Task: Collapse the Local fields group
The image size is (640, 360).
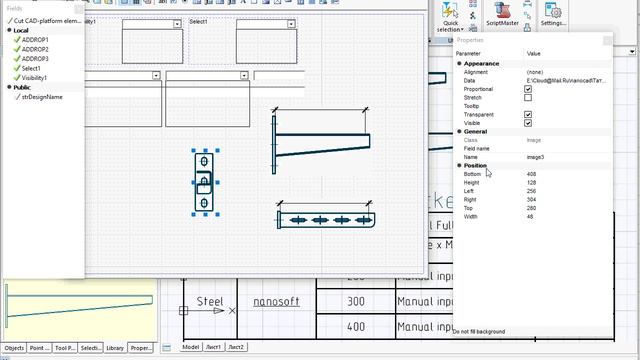Action: tap(9, 30)
